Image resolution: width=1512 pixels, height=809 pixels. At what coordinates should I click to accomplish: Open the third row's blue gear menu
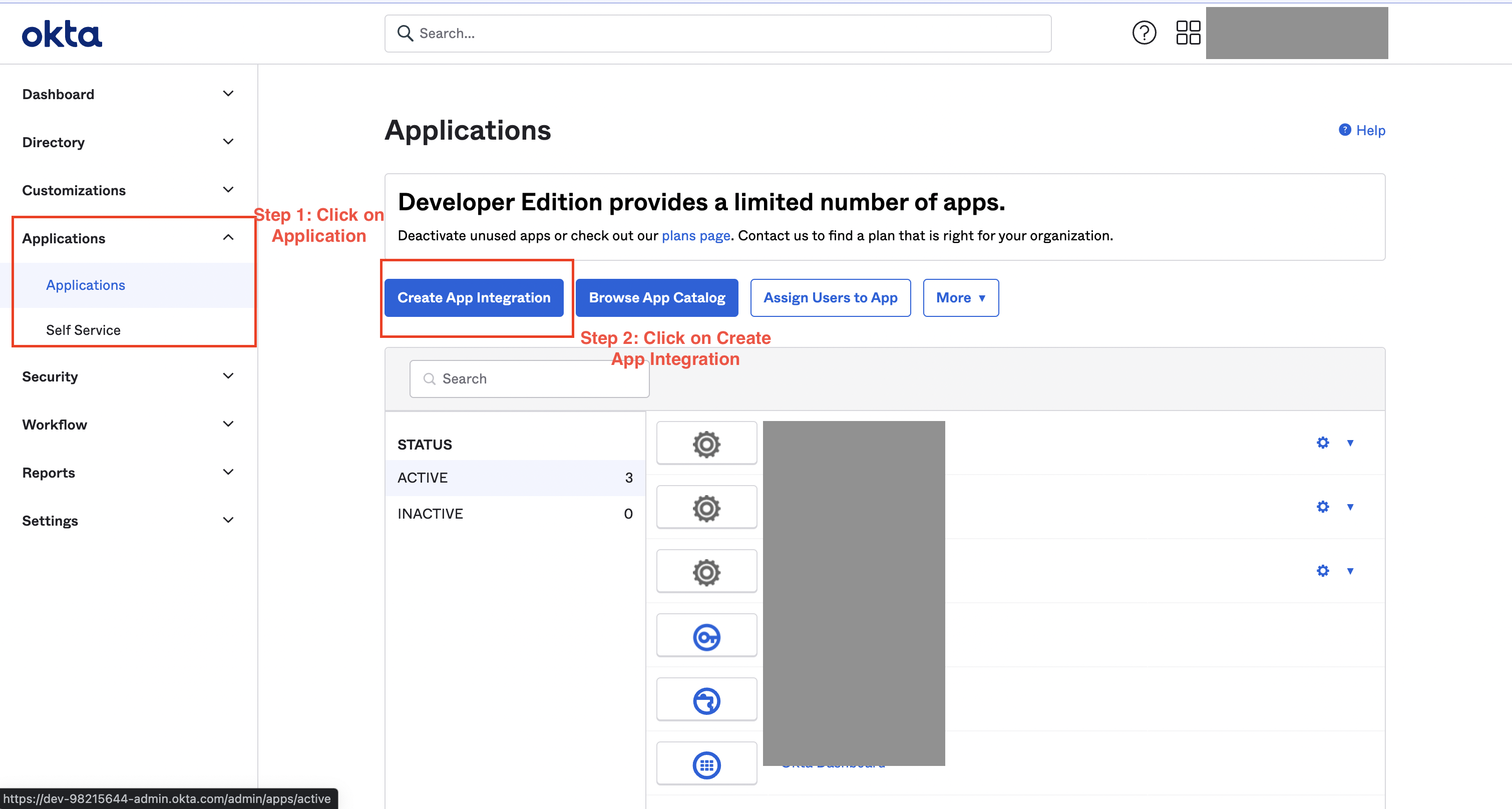click(1322, 571)
